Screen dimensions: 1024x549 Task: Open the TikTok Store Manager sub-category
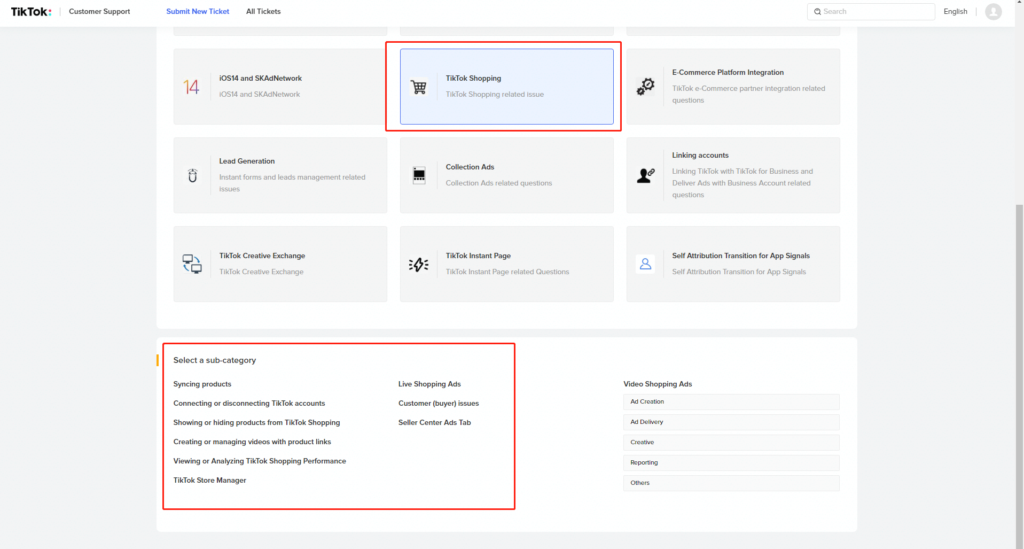[210, 480]
